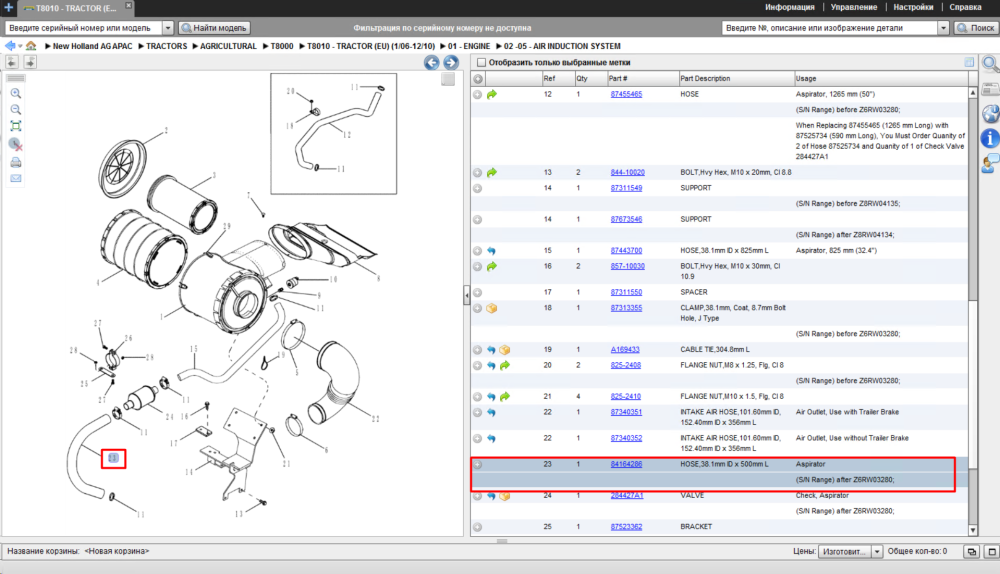Click the blue arrow icon in the row for part 87340351

[491, 413]
